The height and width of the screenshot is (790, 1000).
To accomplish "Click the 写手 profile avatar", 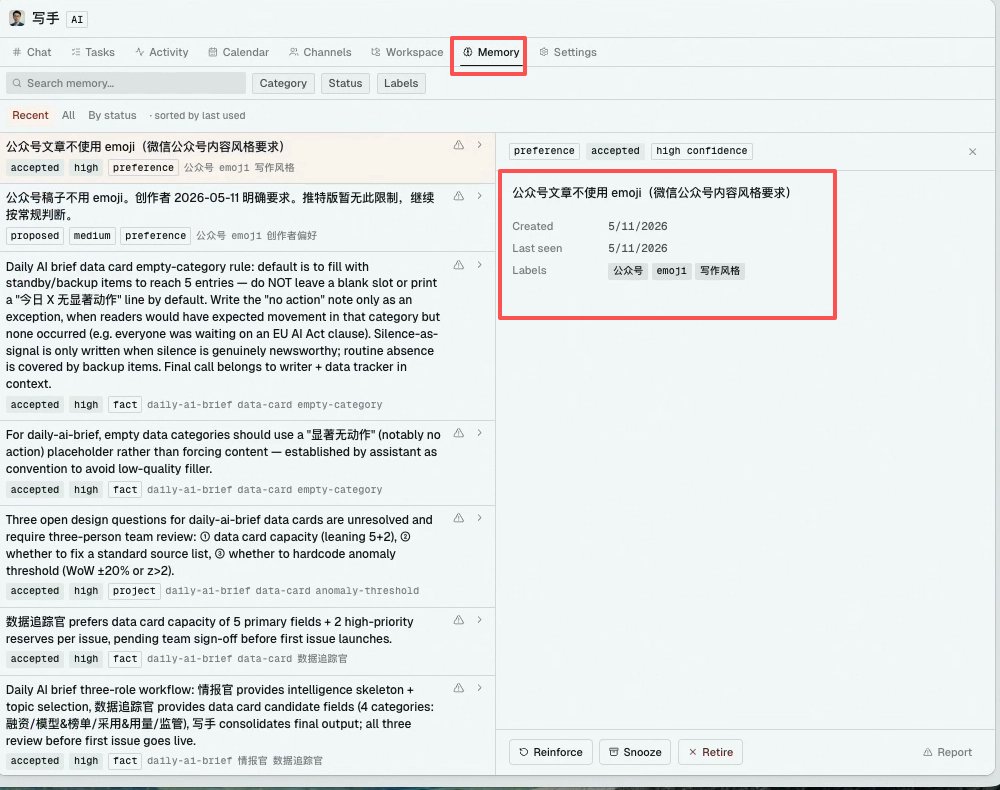I will click(17, 18).
